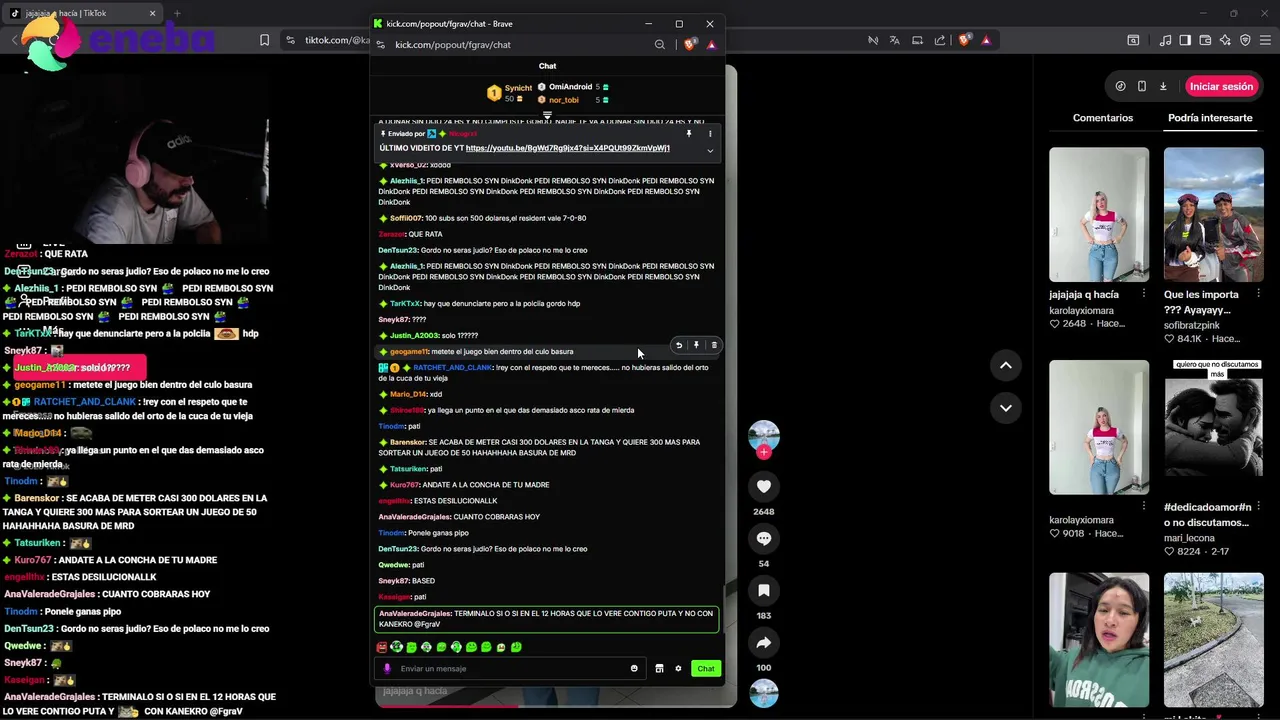Open mari_lecona creator profile link
The height and width of the screenshot is (720, 1280).
1189,538
